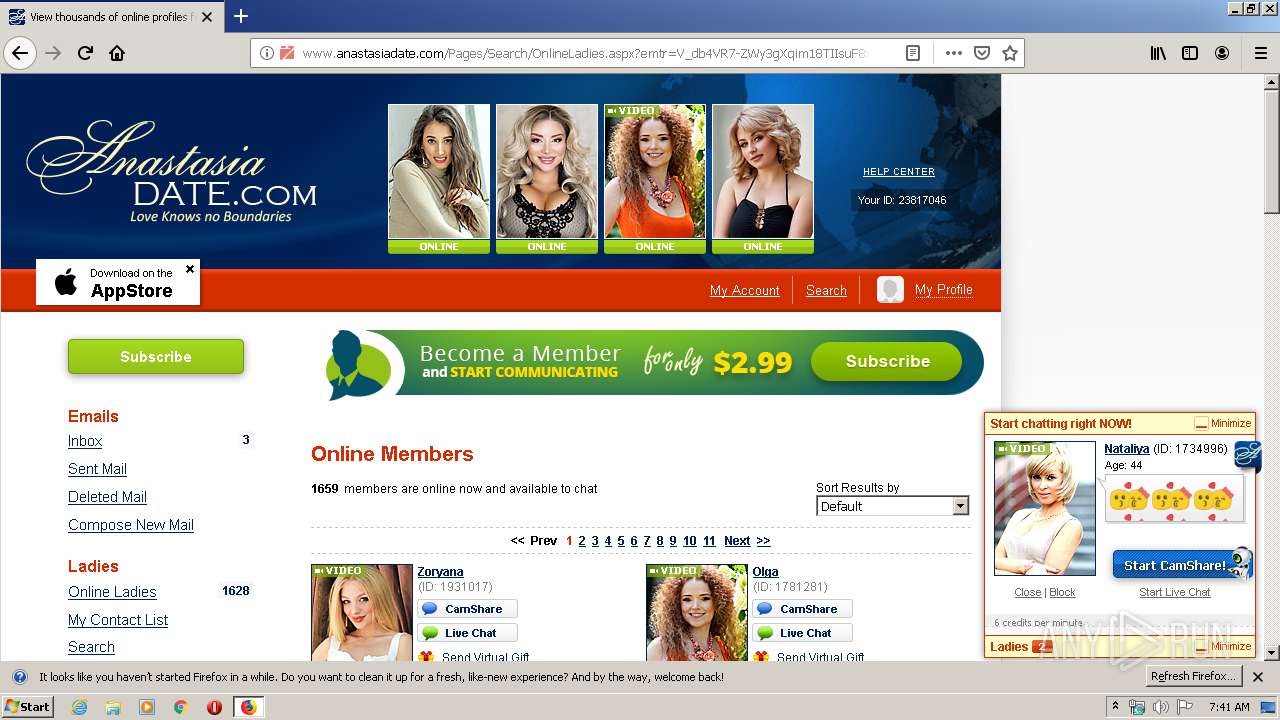Toggle reader view icon
The width and height of the screenshot is (1280, 720).
[912, 53]
